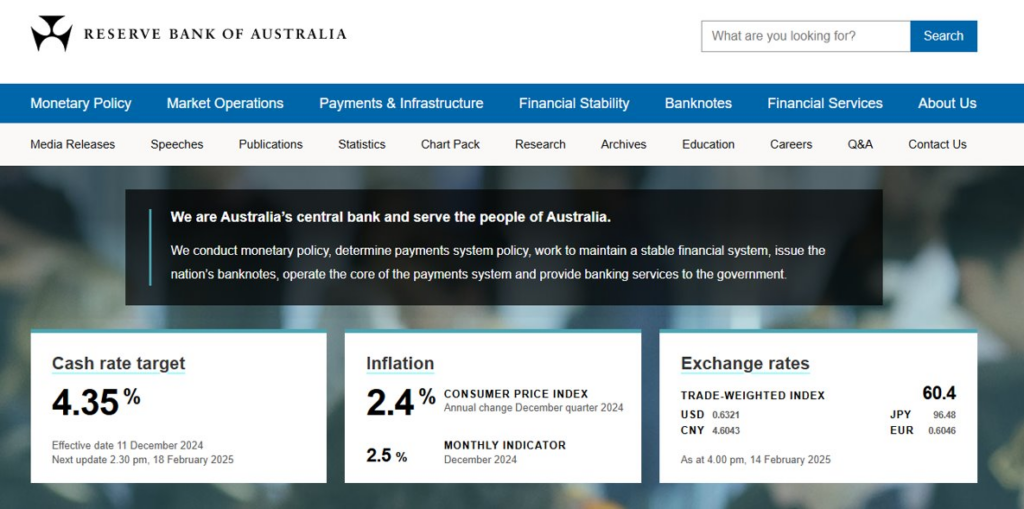Open the Education link
Viewport: 1024px width, 509px height.
click(708, 144)
